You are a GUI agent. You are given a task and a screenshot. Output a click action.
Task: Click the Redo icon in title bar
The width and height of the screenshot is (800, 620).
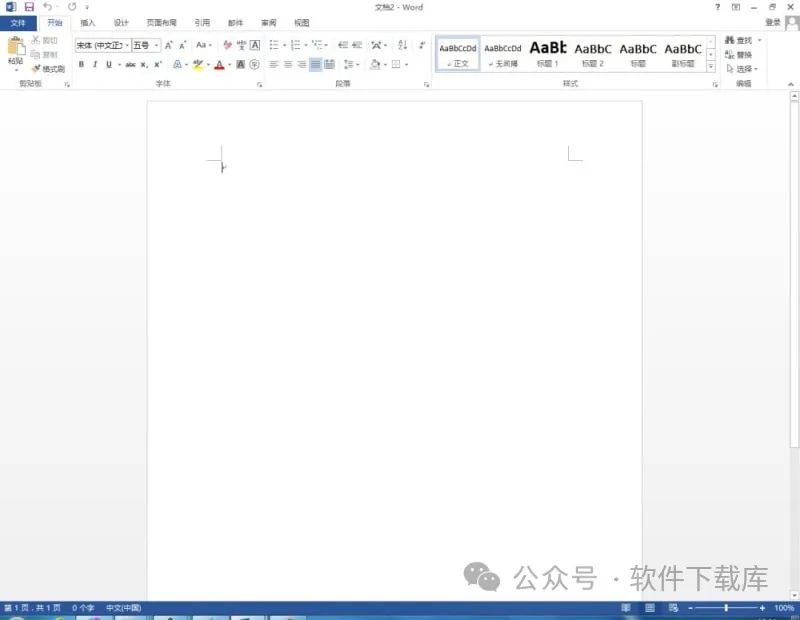tap(72, 7)
